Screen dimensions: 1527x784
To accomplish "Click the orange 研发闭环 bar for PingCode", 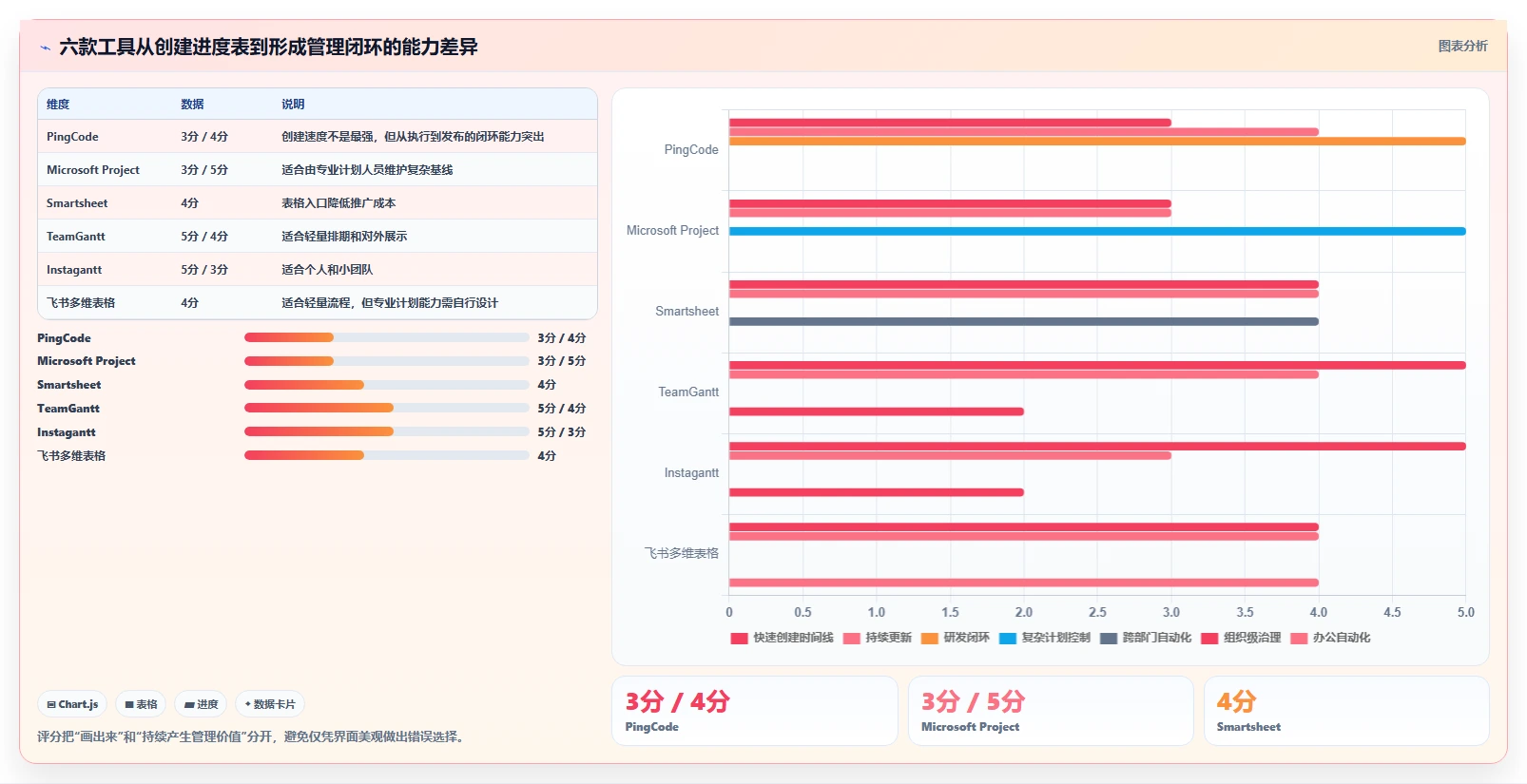I will tap(1097, 142).
